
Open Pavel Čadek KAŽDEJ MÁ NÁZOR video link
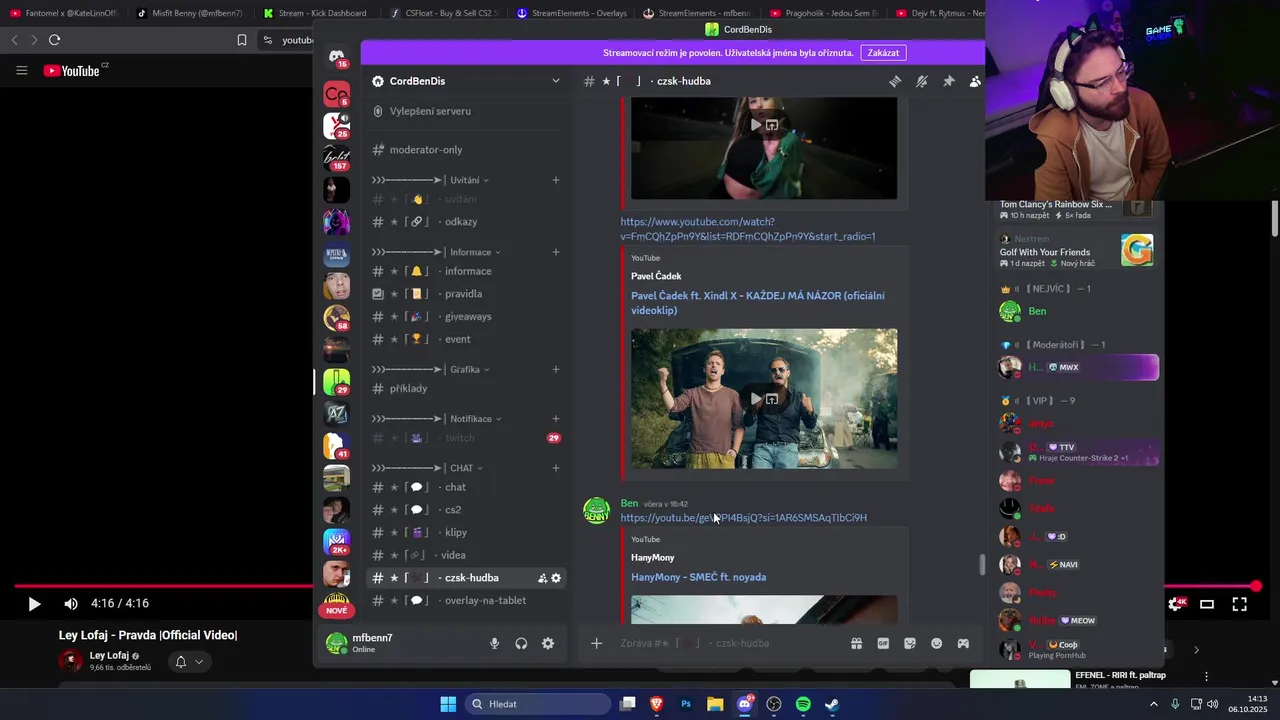757,303
